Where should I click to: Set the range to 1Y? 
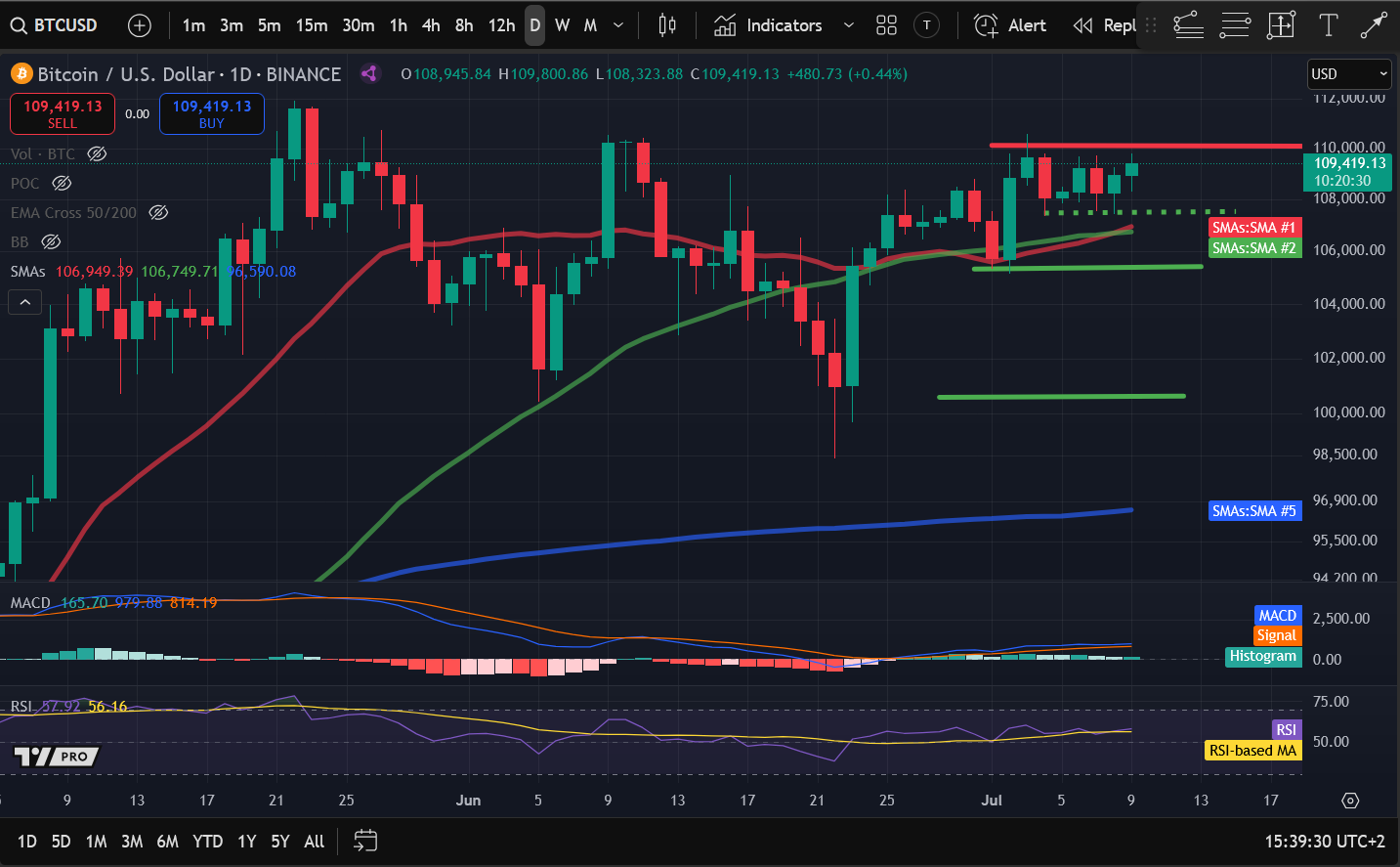click(247, 842)
